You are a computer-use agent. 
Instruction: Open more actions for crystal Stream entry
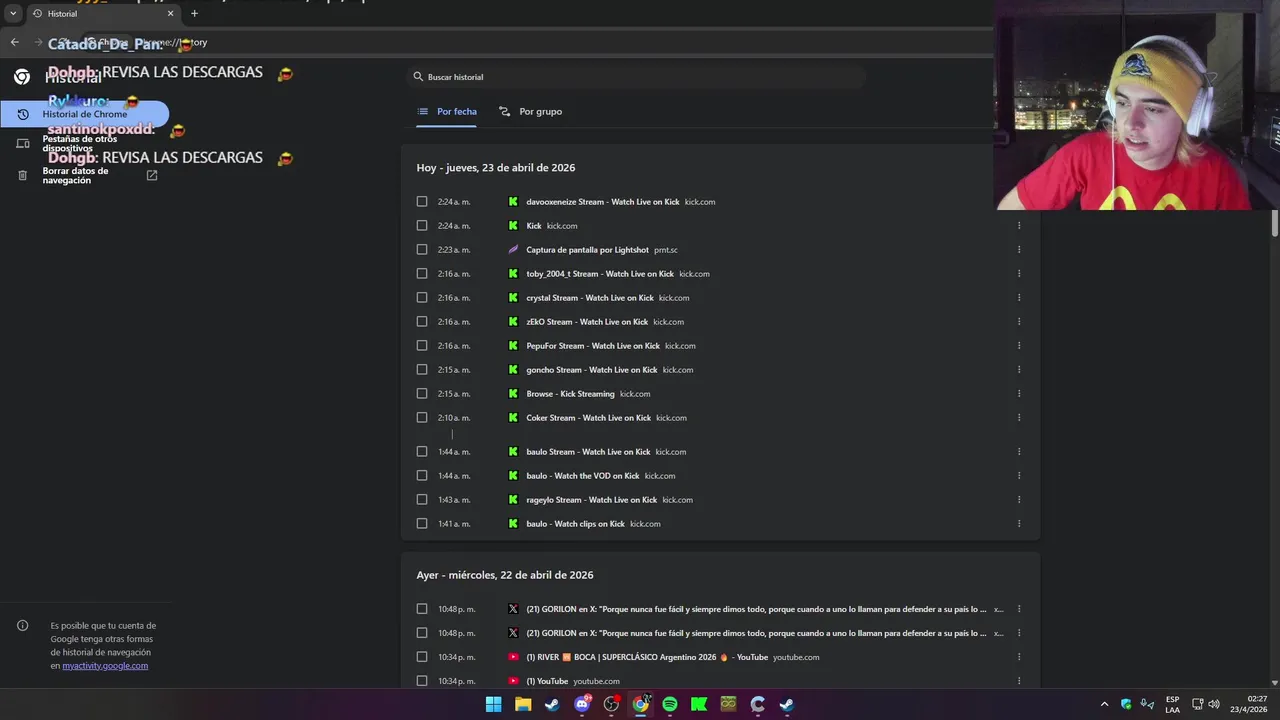coord(1019,298)
